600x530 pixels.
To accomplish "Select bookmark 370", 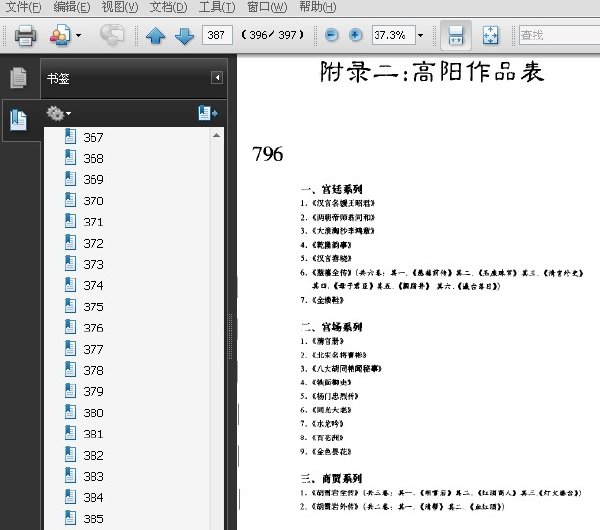I will (x=93, y=201).
